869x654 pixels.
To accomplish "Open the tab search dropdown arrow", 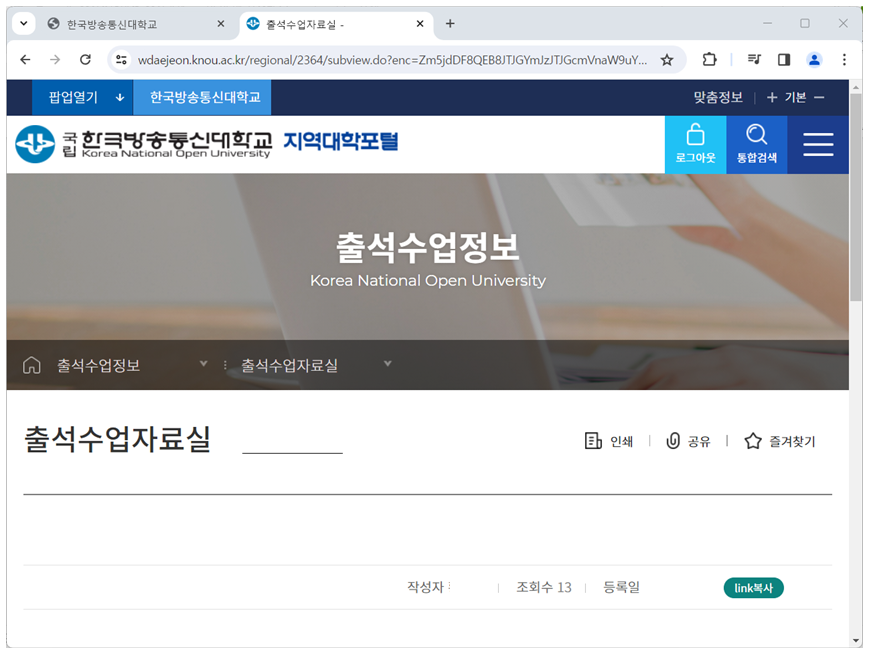I will pos(24,24).
